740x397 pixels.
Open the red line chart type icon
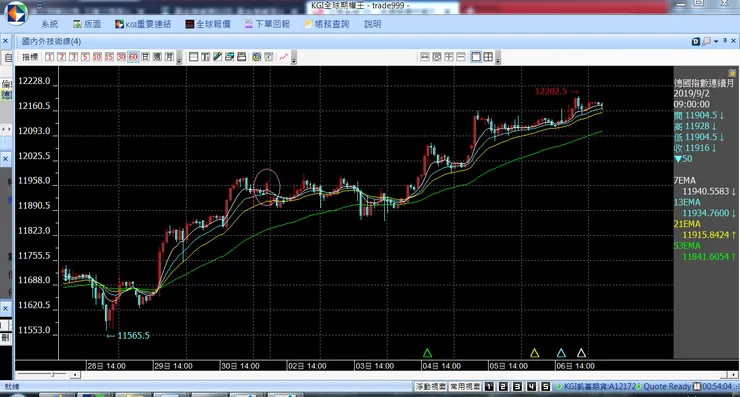coord(284,57)
